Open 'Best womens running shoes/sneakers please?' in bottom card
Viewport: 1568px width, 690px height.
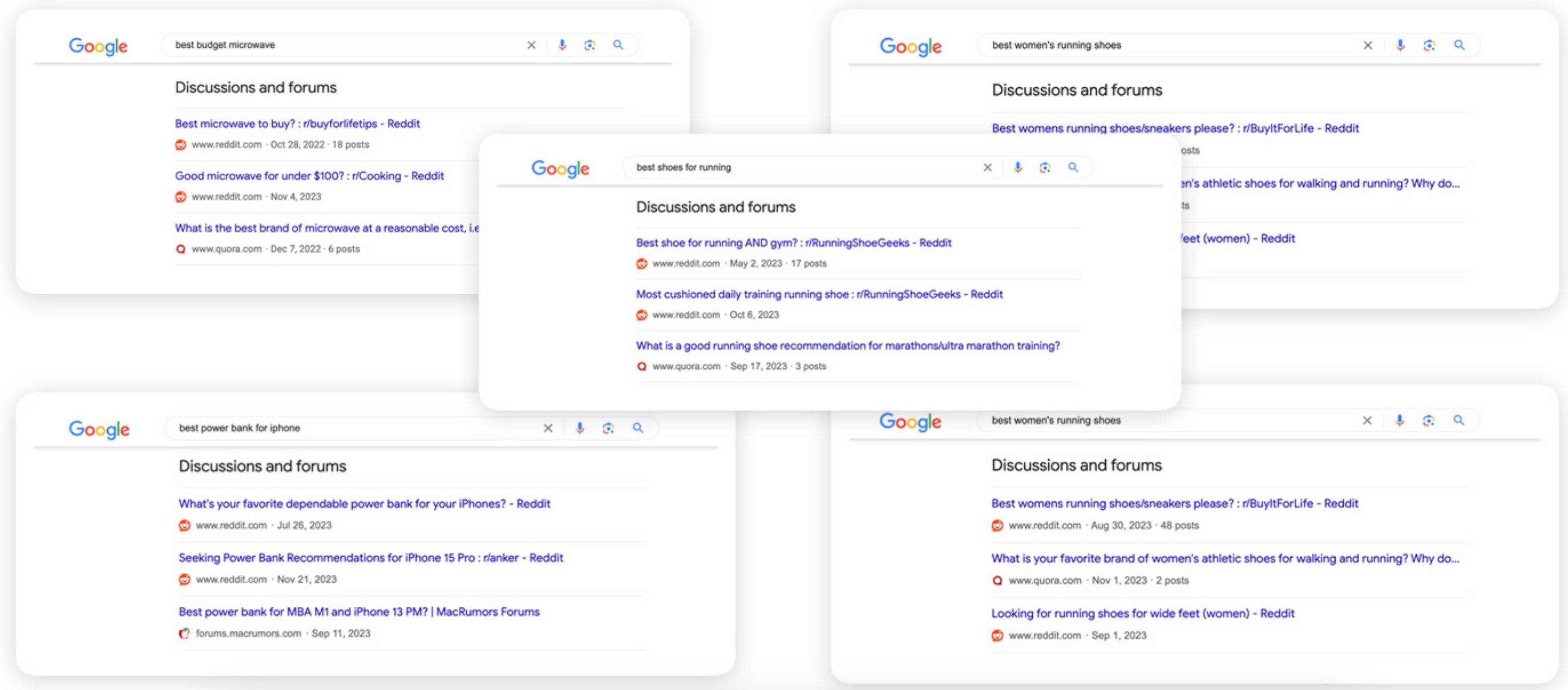point(1174,504)
